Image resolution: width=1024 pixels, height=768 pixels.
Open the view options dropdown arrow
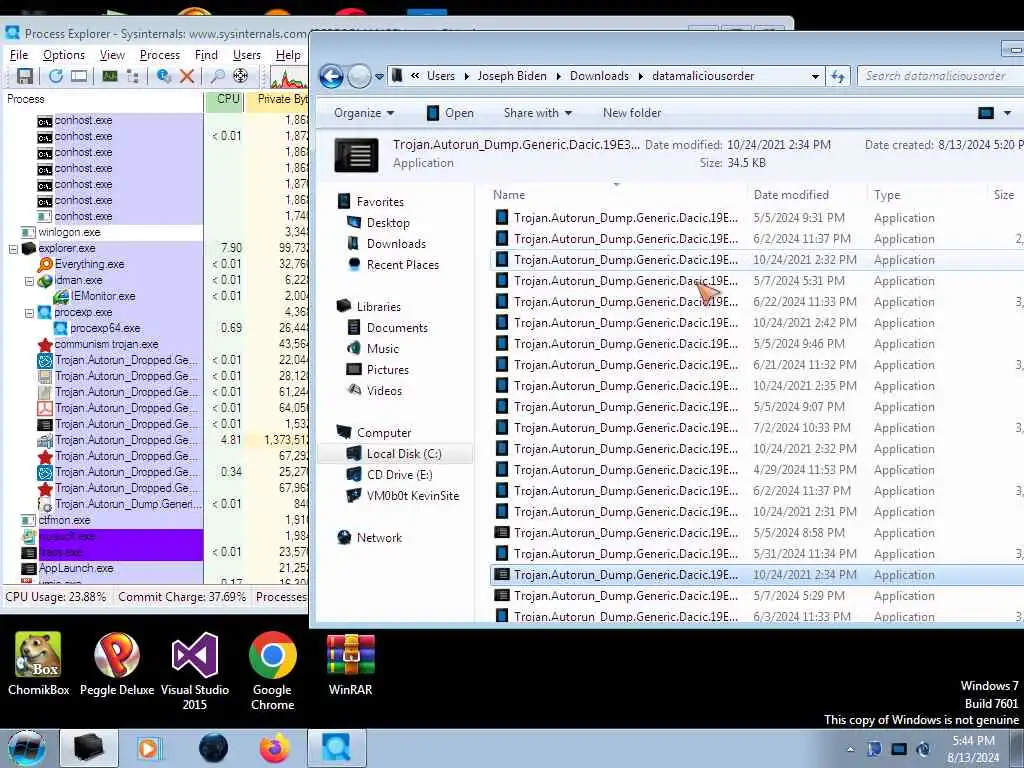click(1007, 114)
